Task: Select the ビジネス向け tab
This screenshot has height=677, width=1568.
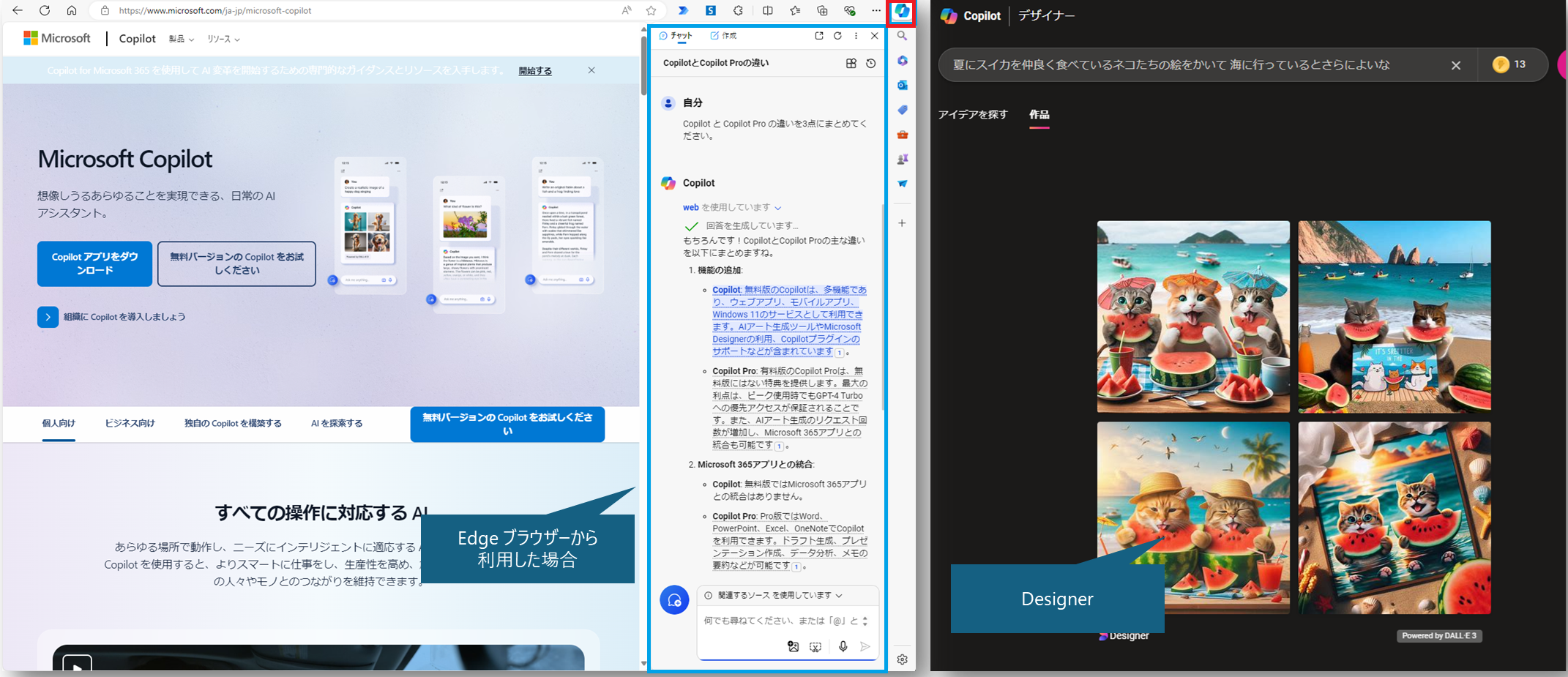Action: click(x=130, y=423)
